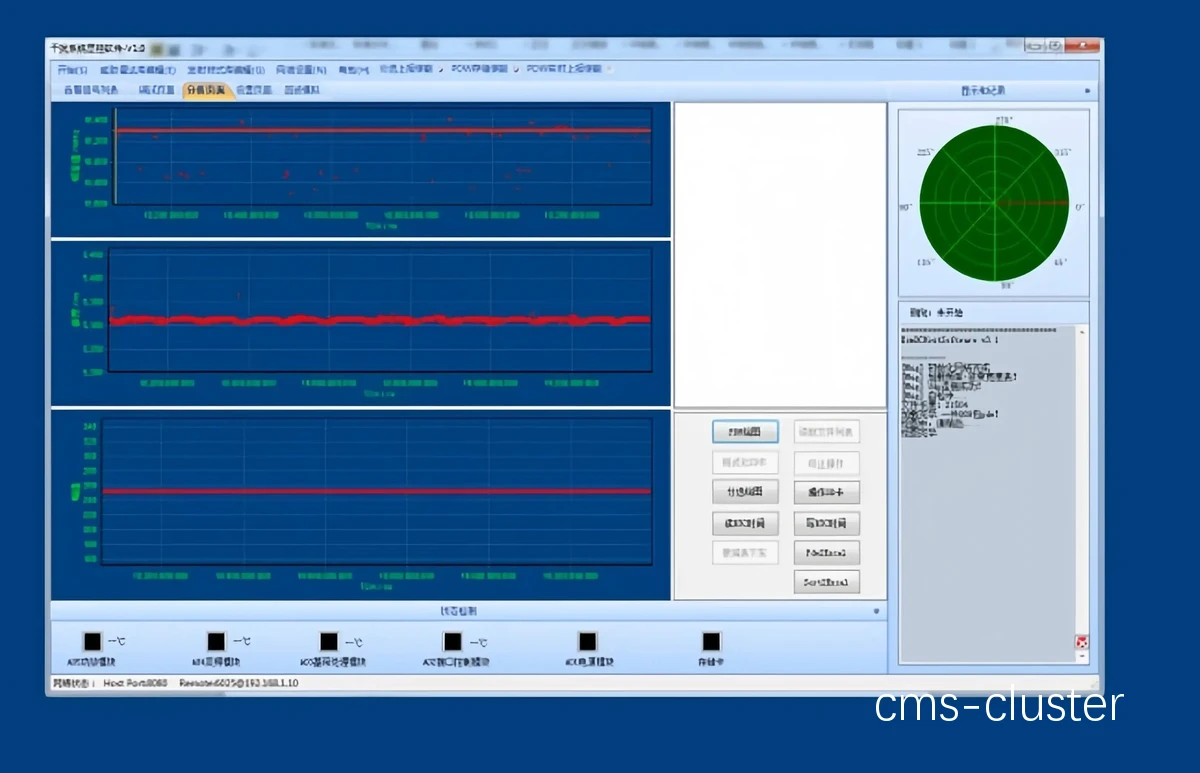1200x773 pixels.
Task: Open the 帮助(H) menu
Action: pos(353,70)
